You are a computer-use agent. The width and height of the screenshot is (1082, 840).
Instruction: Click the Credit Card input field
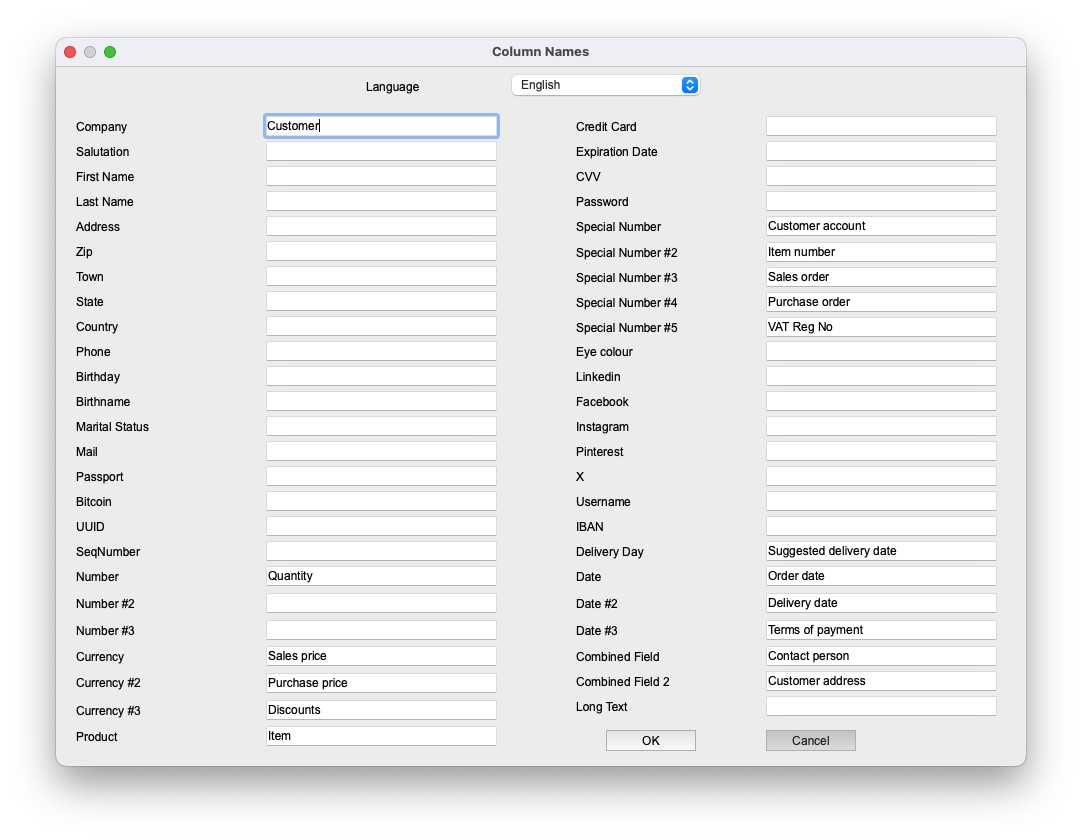881,126
